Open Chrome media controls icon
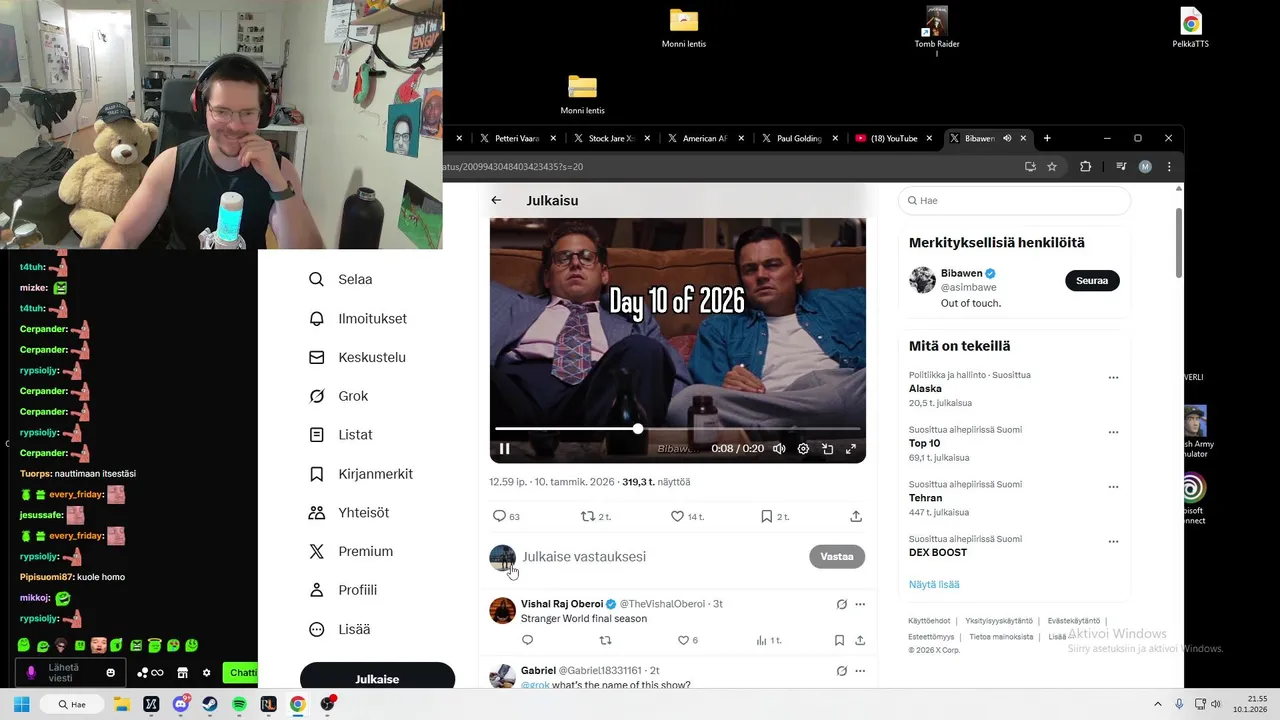The image size is (1280, 720). 1121,167
